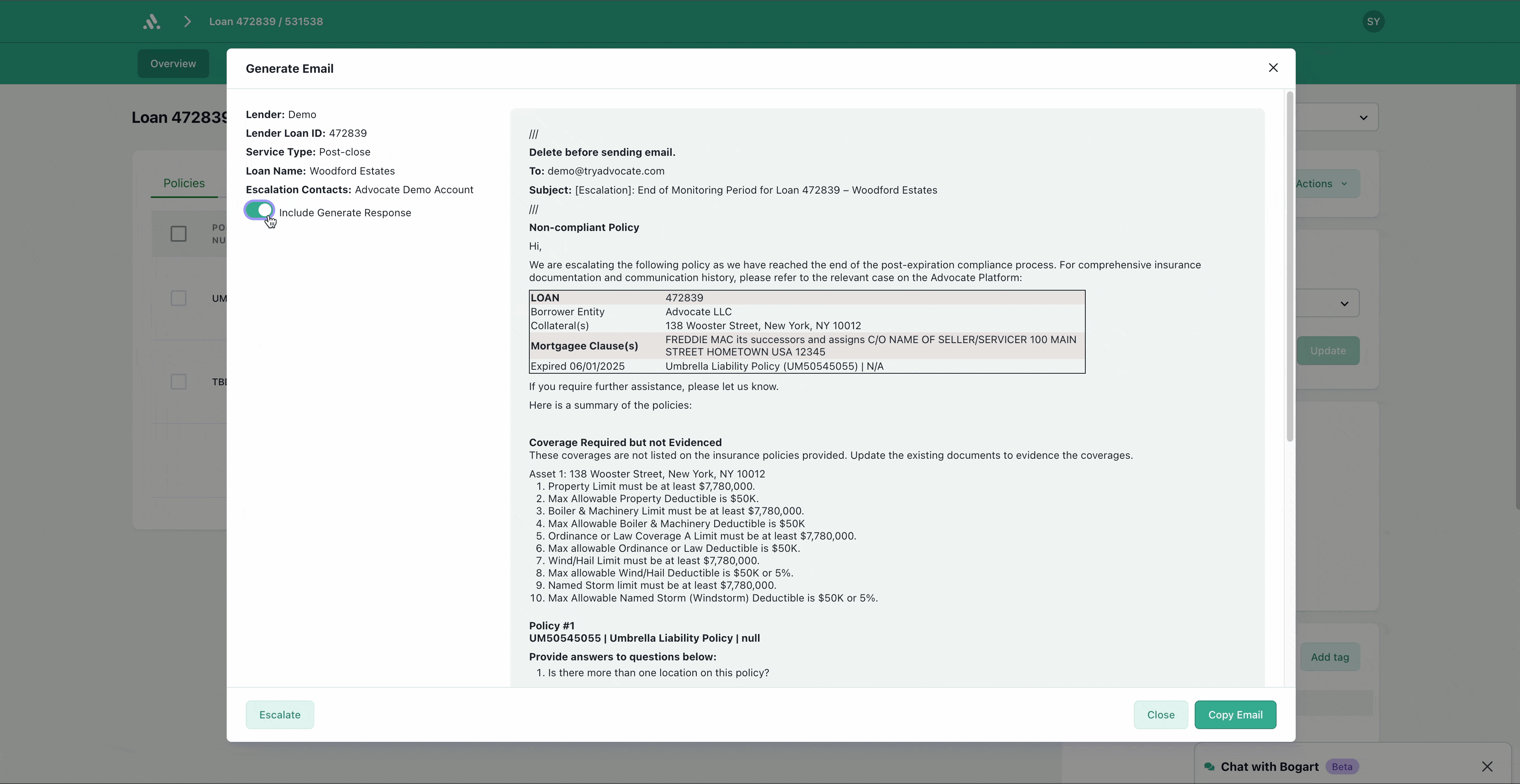Close the Generate Email dialog with X
Viewport: 1520px width, 784px height.
pyautogui.click(x=1273, y=68)
